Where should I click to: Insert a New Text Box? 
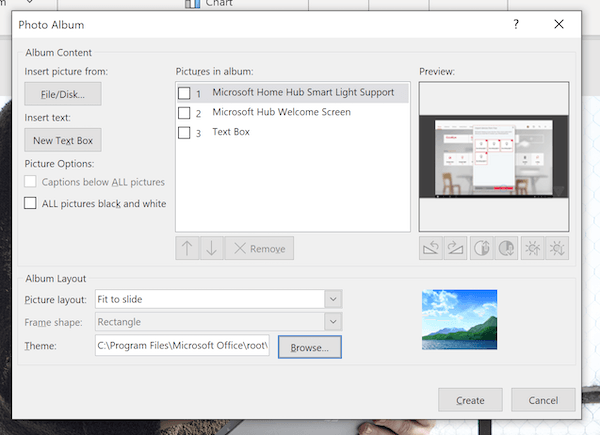coord(63,140)
